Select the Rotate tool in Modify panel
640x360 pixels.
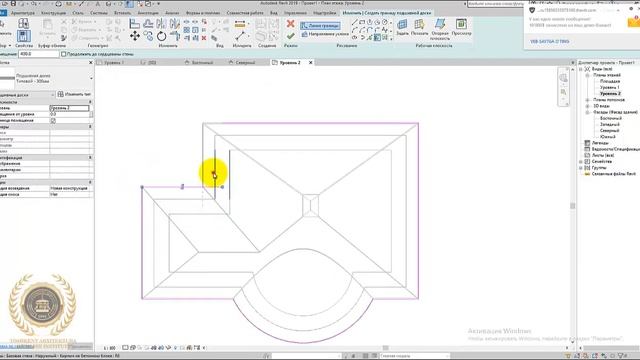162,36
